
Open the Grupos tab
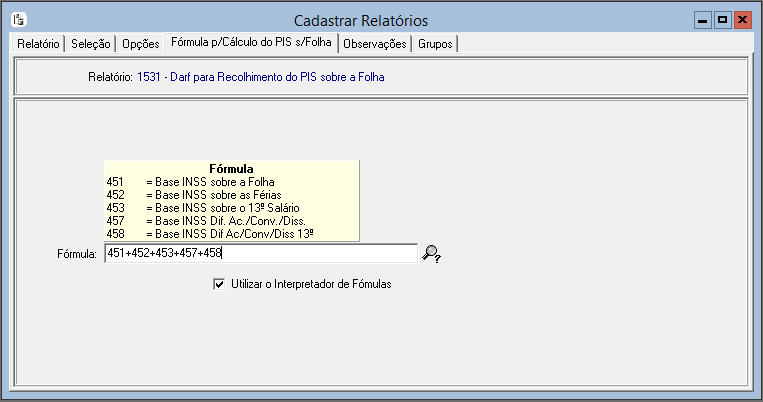tap(435, 44)
